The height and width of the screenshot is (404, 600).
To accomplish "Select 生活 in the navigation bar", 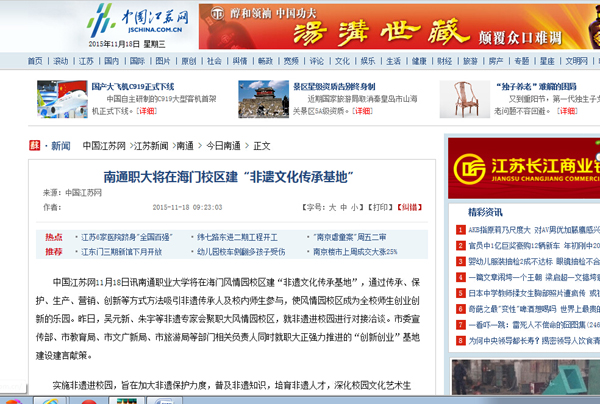I will (x=394, y=61).
